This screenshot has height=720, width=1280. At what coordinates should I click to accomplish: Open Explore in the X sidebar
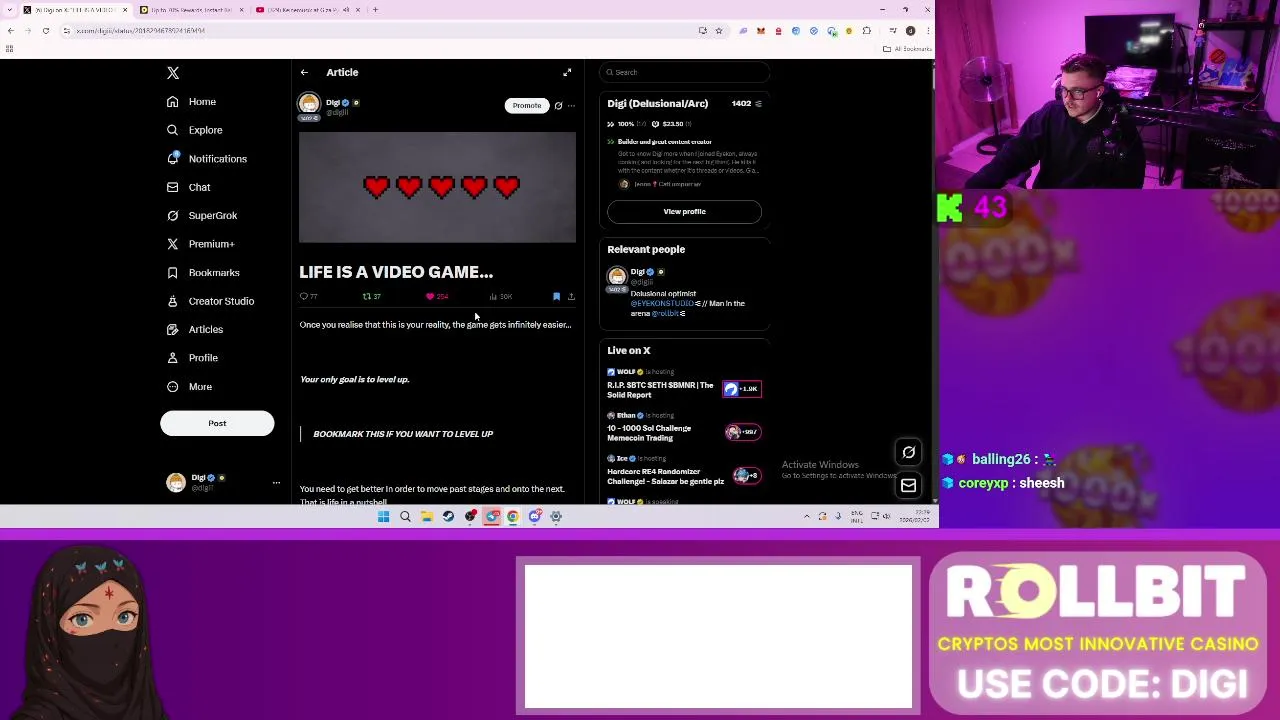click(x=195, y=130)
